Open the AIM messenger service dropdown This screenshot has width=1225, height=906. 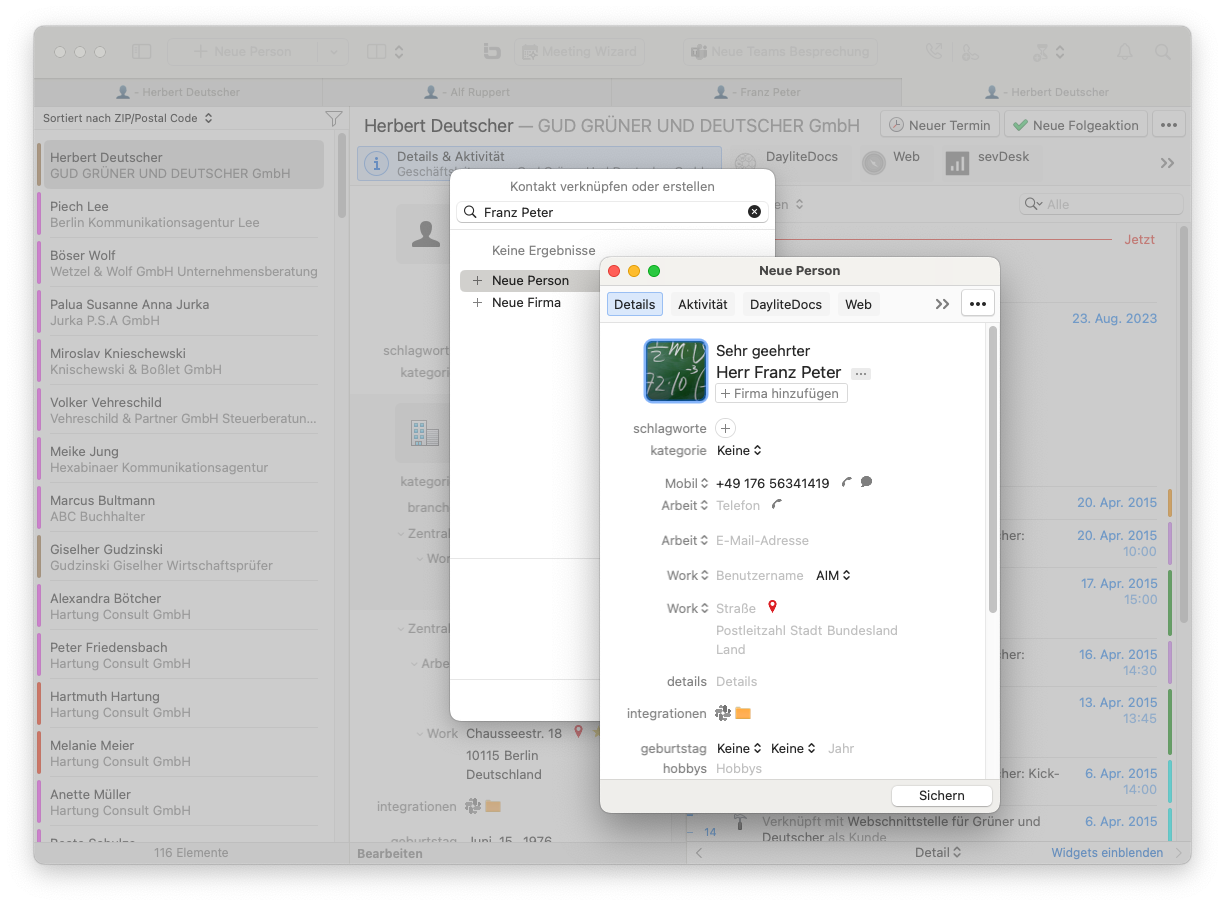(833, 576)
